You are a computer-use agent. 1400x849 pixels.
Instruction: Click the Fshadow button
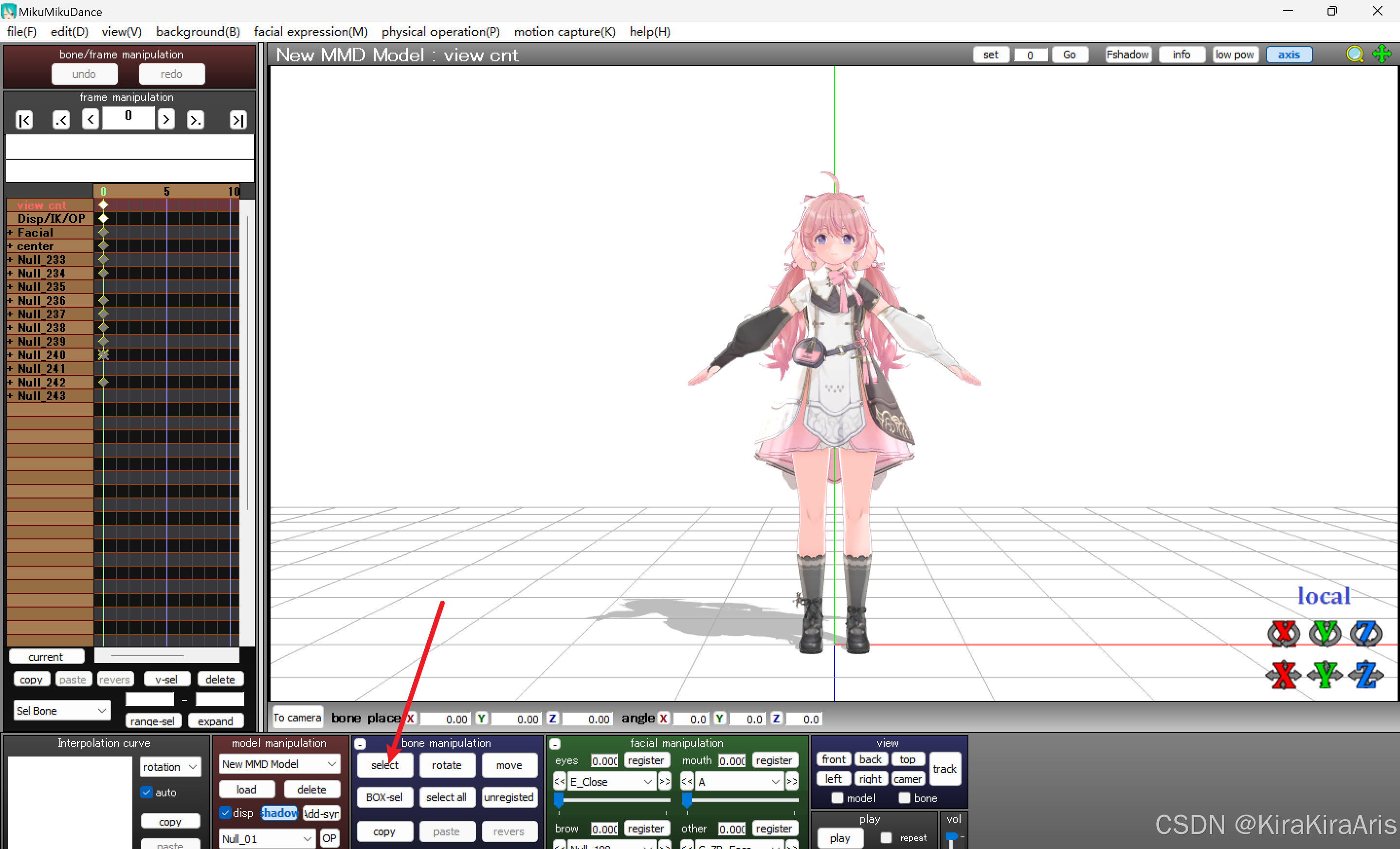click(x=1127, y=55)
